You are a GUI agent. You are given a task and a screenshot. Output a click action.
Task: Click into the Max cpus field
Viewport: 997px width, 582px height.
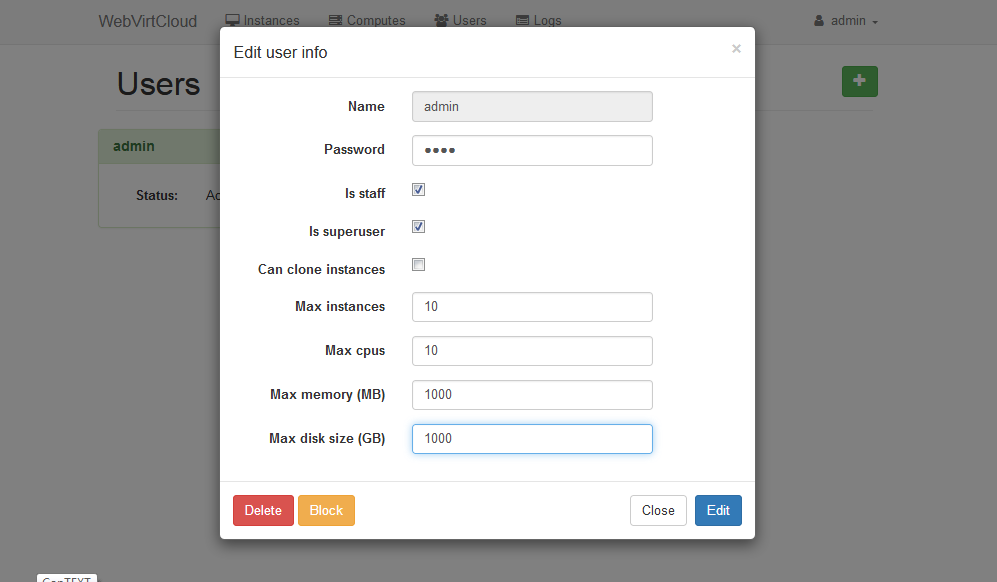532,351
